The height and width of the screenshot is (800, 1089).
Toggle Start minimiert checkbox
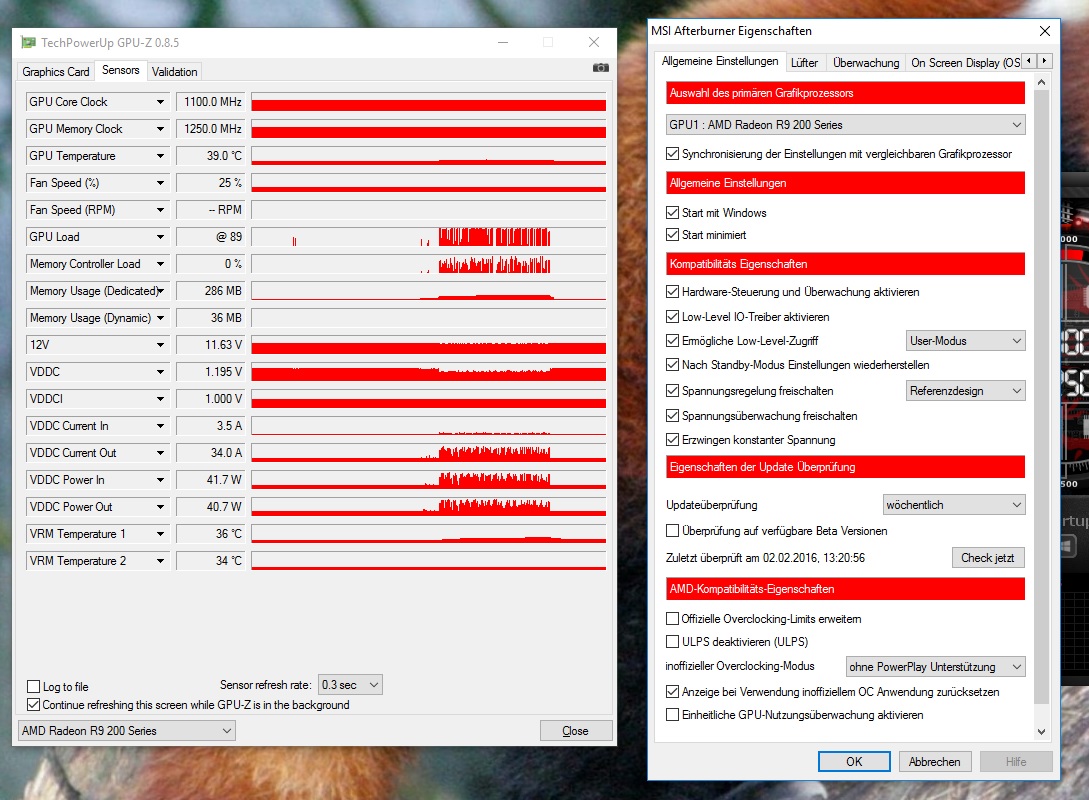click(672, 235)
